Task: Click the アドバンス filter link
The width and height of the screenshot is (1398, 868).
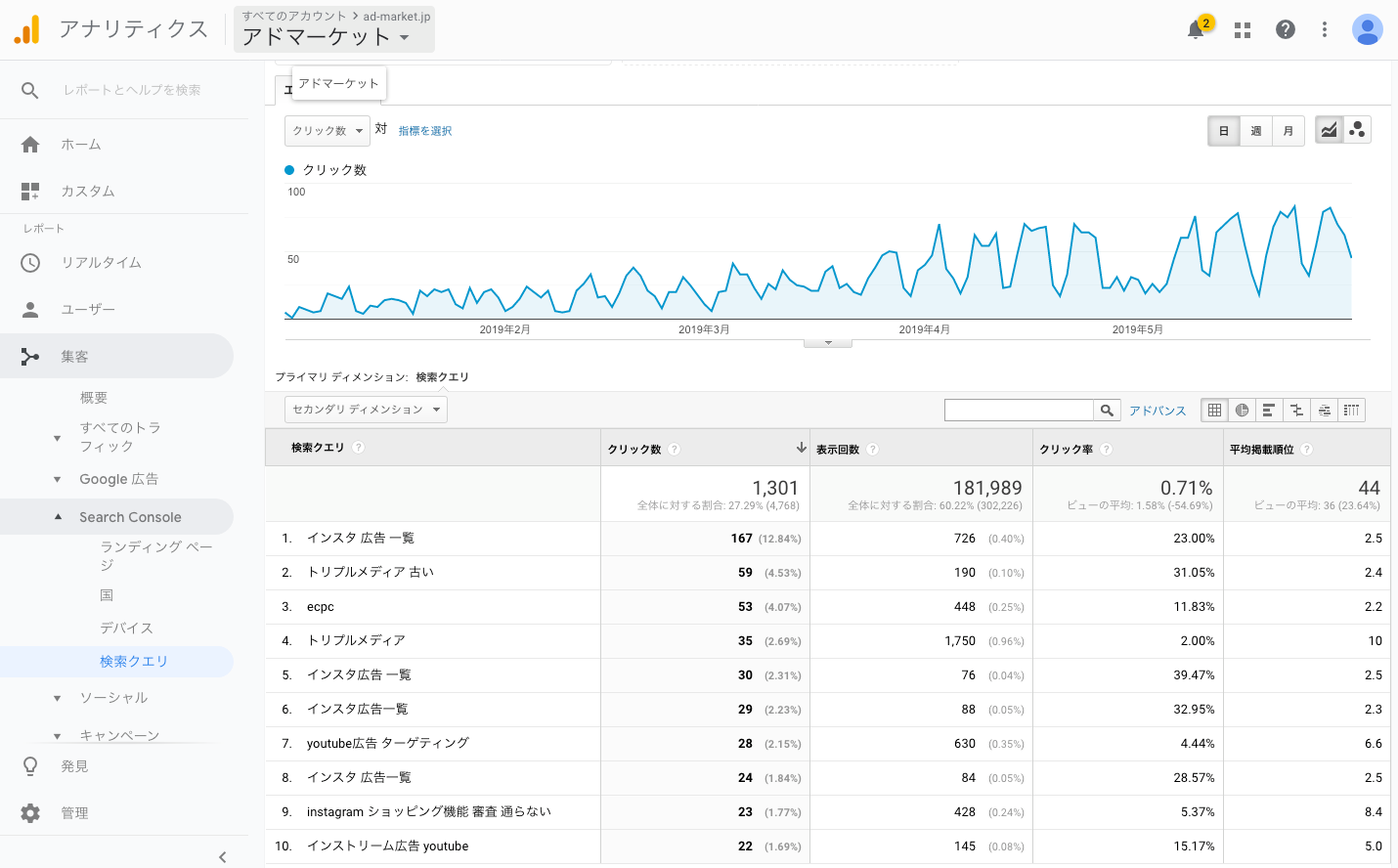Action: (1158, 411)
